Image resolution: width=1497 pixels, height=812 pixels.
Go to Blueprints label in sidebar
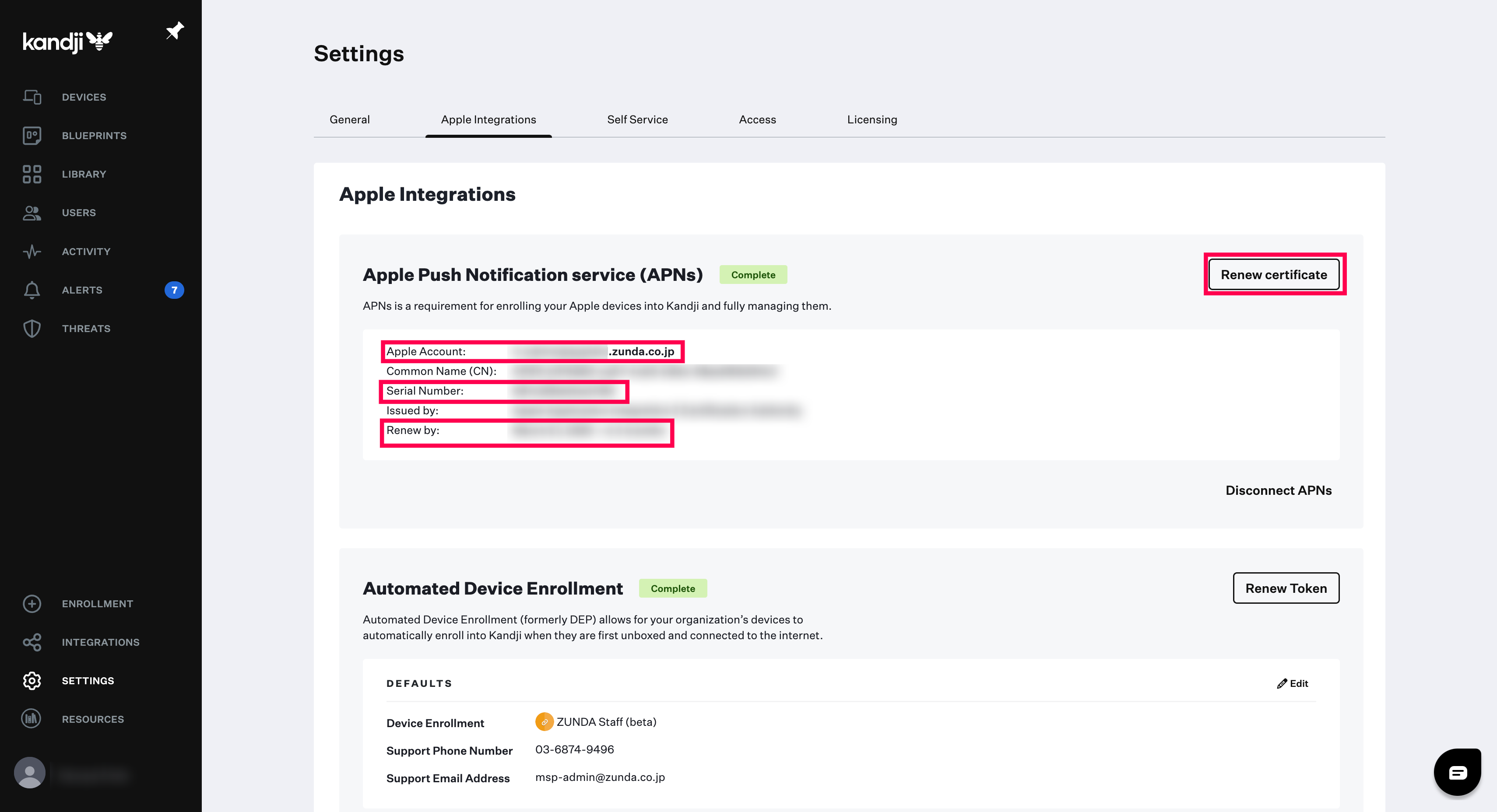(94, 135)
